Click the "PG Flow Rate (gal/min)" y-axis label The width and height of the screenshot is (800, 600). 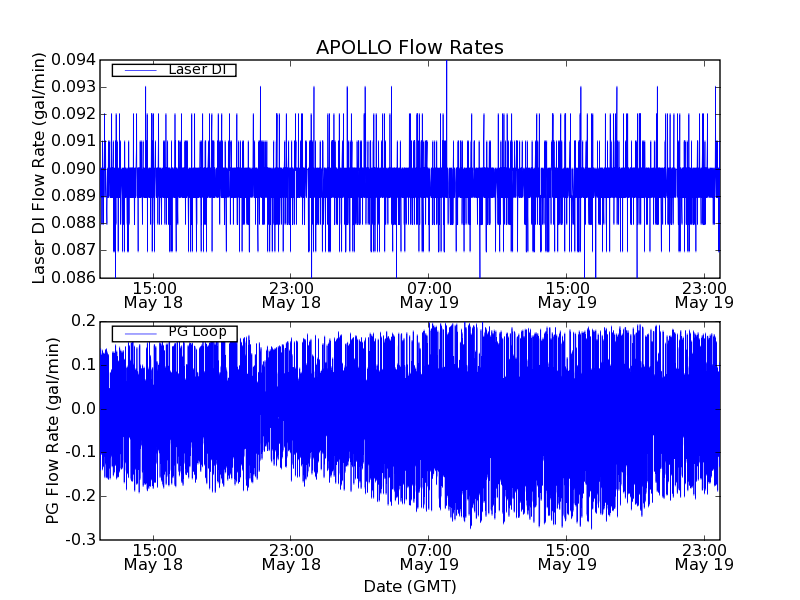click(52, 430)
